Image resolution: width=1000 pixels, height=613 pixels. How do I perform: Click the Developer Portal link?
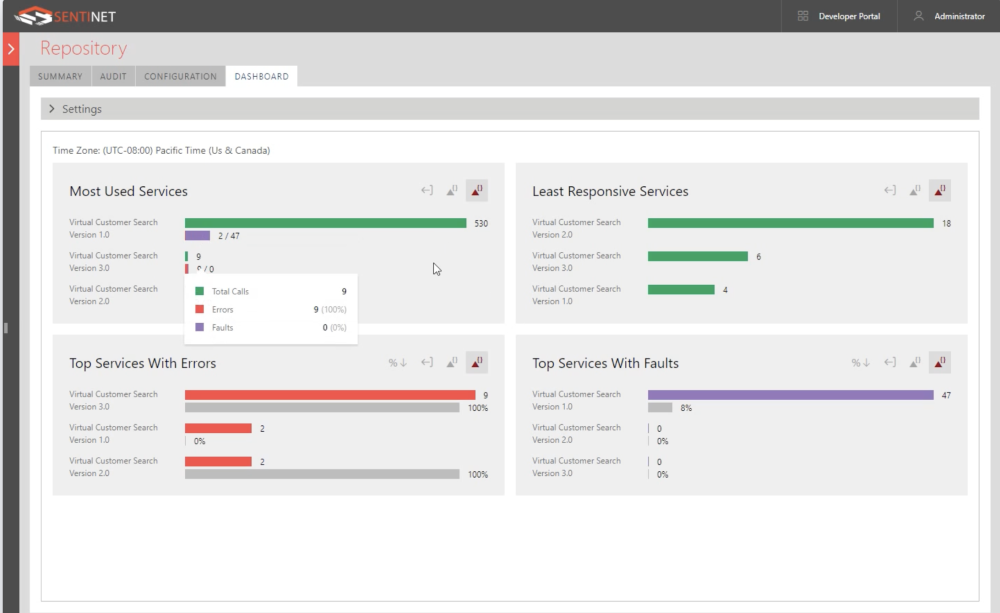point(849,16)
